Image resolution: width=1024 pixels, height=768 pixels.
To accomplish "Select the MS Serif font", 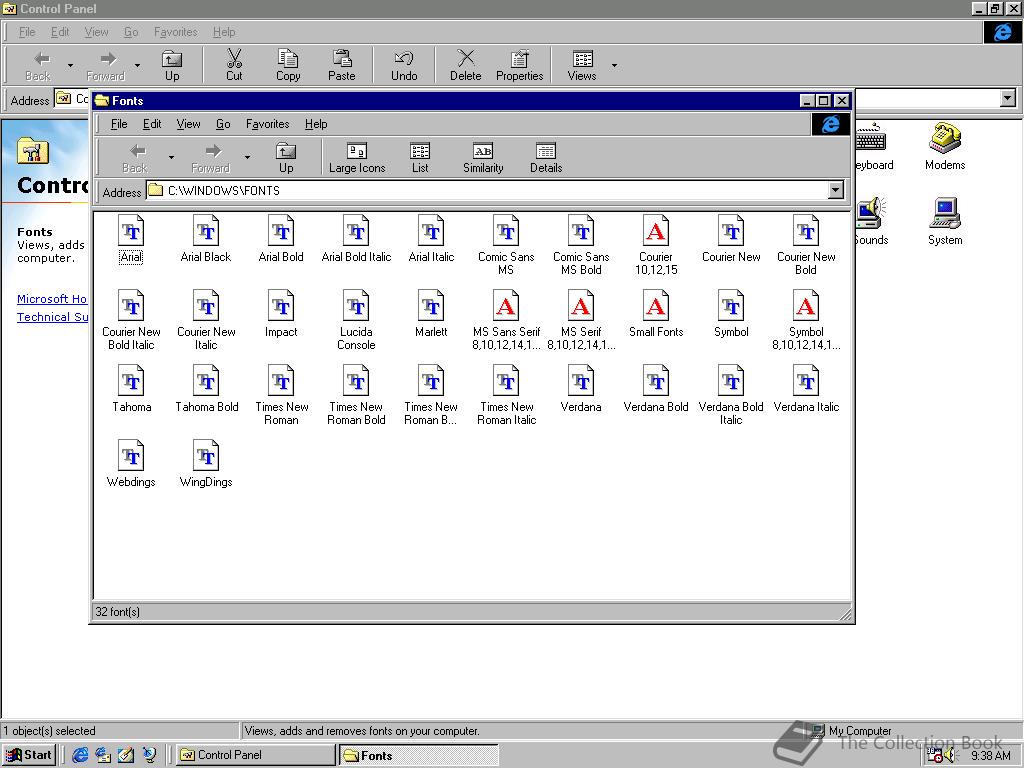I will coord(581,321).
